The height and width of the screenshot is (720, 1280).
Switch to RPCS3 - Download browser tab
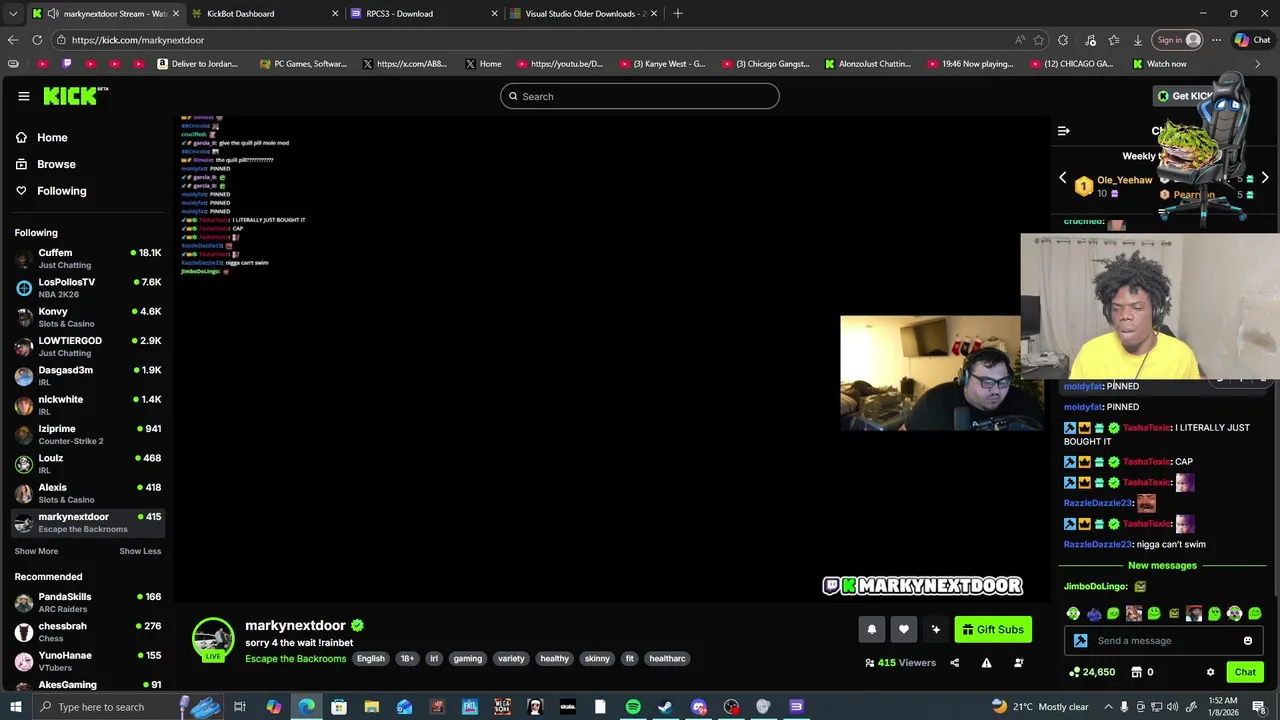click(423, 14)
